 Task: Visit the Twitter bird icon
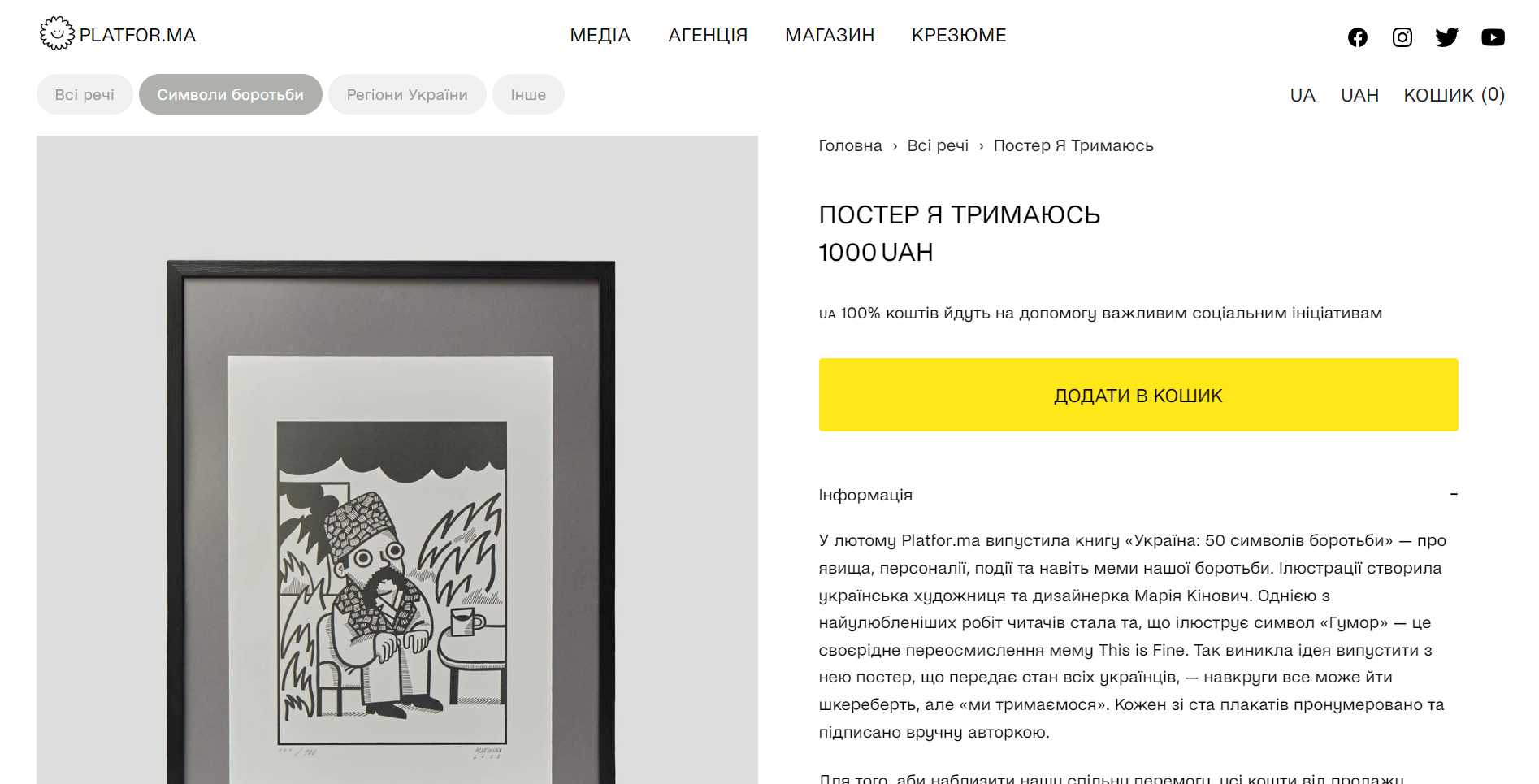point(1446,37)
